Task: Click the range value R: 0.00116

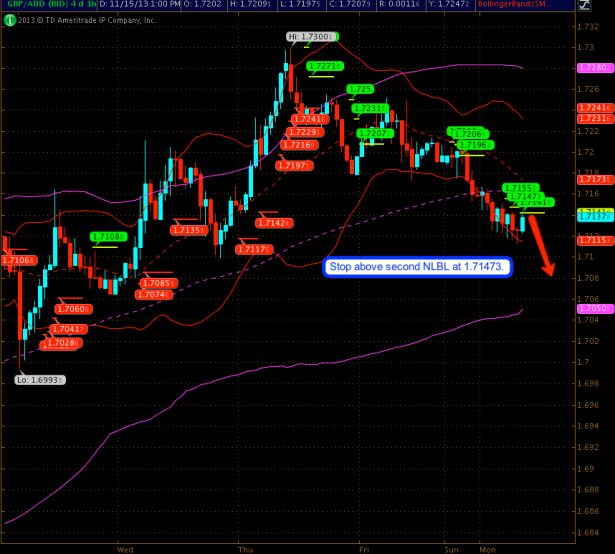Action: (x=400, y=4)
